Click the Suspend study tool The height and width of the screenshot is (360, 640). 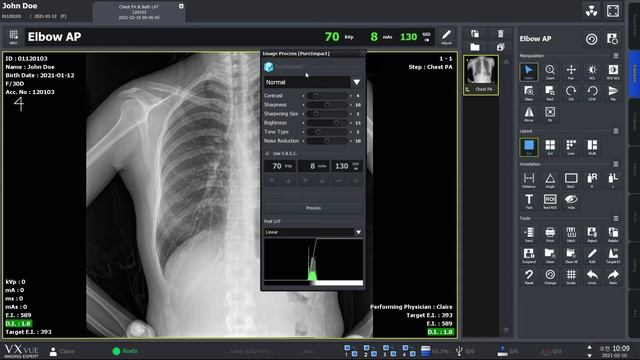click(529, 256)
